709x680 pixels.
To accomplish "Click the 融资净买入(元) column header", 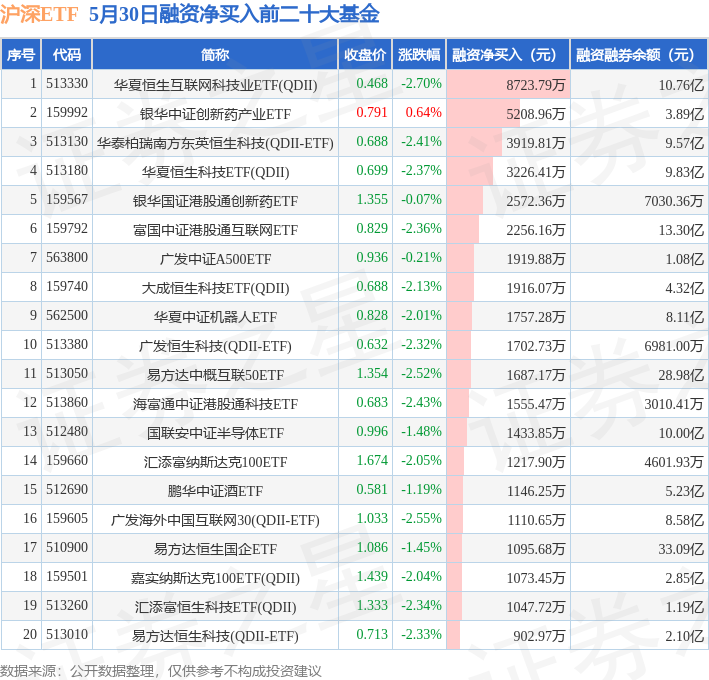I will click(x=508, y=55).
